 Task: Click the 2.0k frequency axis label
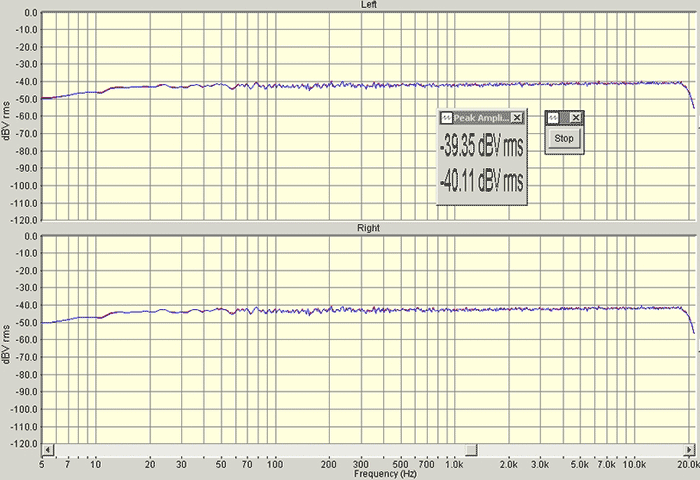(508, 465)
